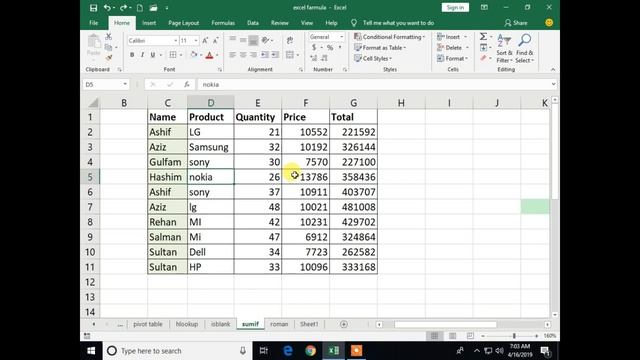Align cell text to the right
Viewport: 640px width, 360px height.
[x=253, y=55]
